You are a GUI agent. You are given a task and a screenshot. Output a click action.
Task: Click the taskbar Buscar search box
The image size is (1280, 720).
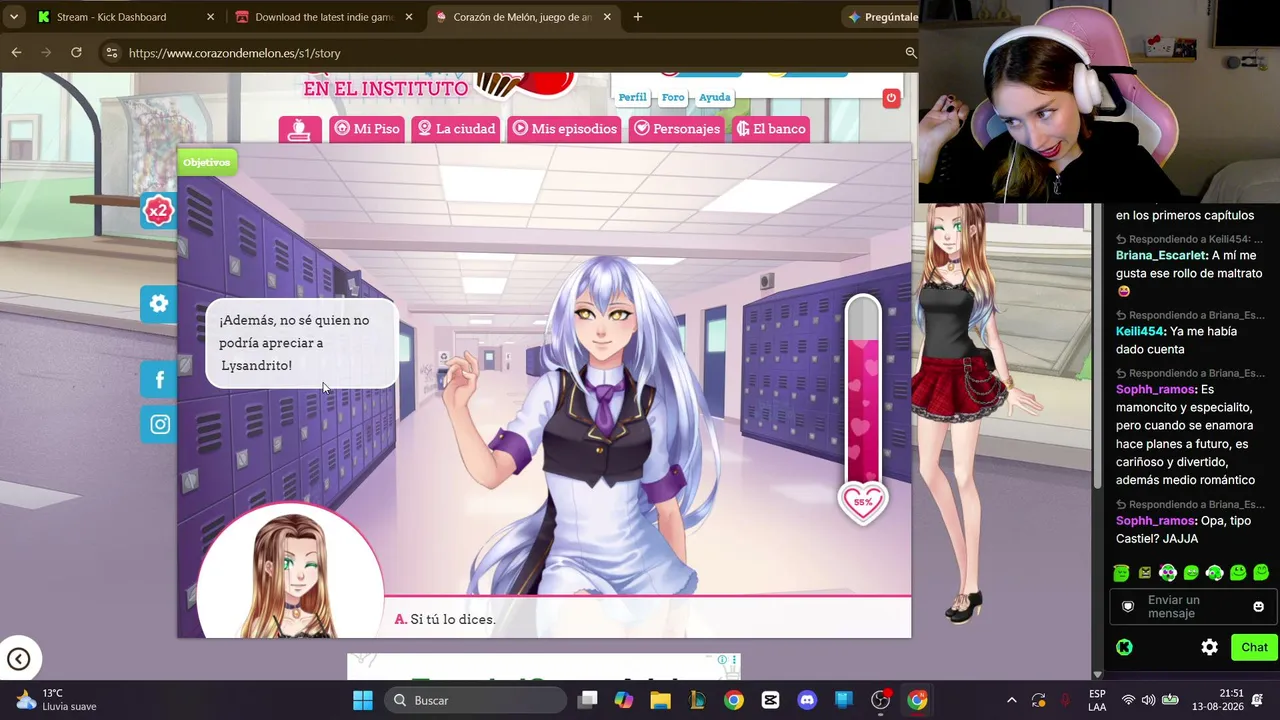[x=475, y=700]
